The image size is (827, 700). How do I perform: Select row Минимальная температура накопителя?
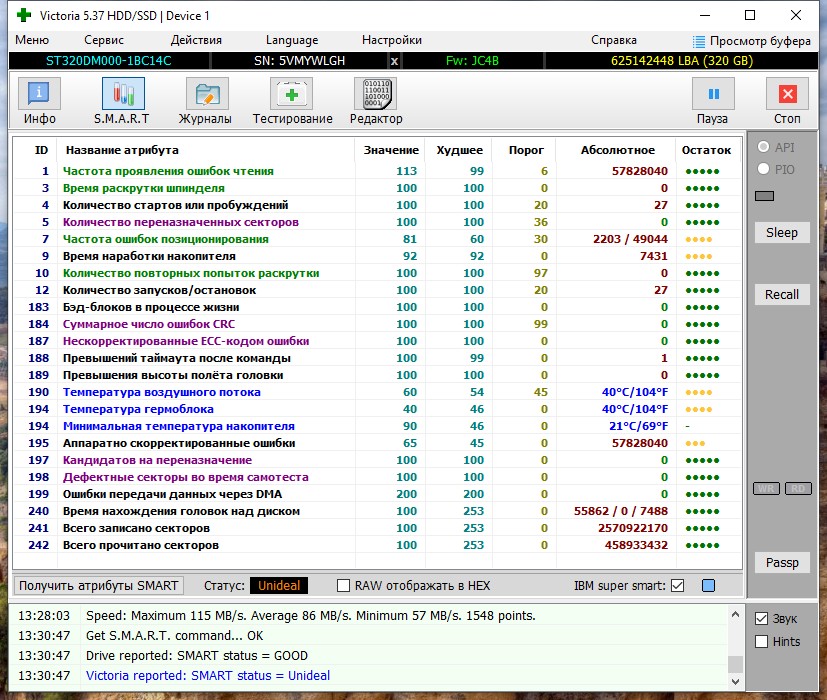point(377,426)
